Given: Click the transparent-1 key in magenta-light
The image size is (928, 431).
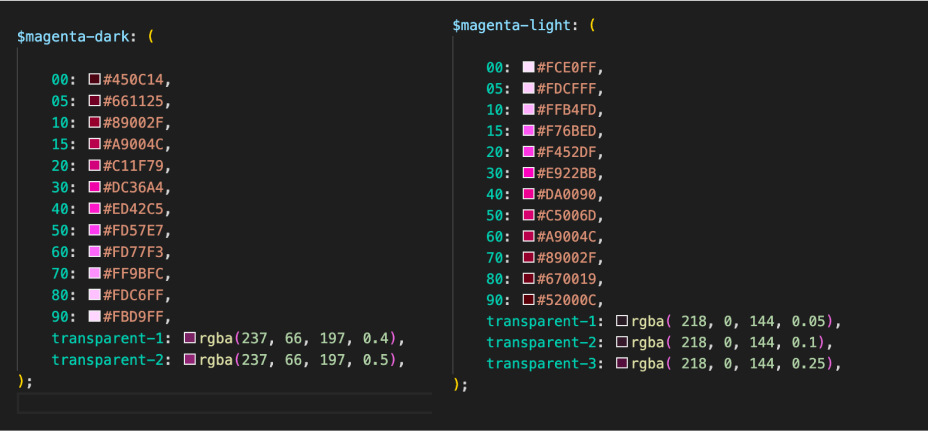Looking at the screenshot, I should click(542, 321).
